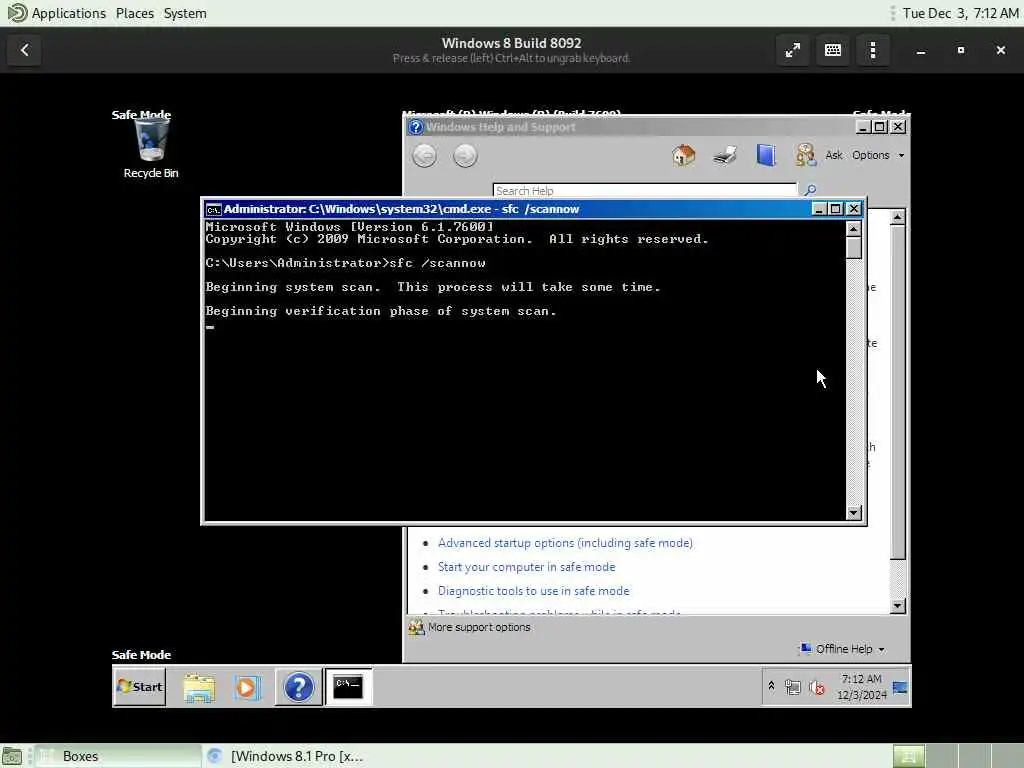This screenshot has width=1024, height=768.
Task: Click the network tray icon
Action: coord(793,687)
